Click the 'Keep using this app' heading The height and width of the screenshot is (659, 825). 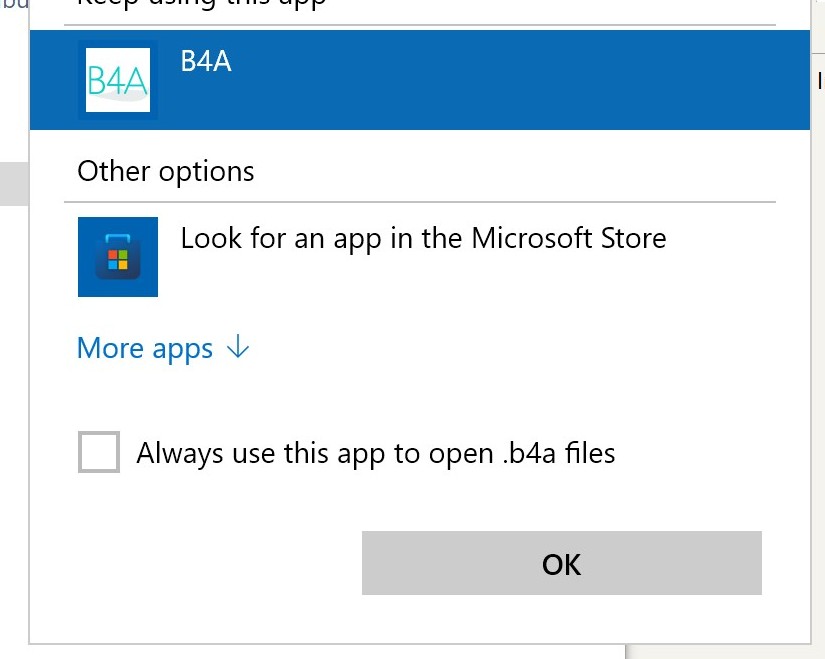tap(200, 3)
